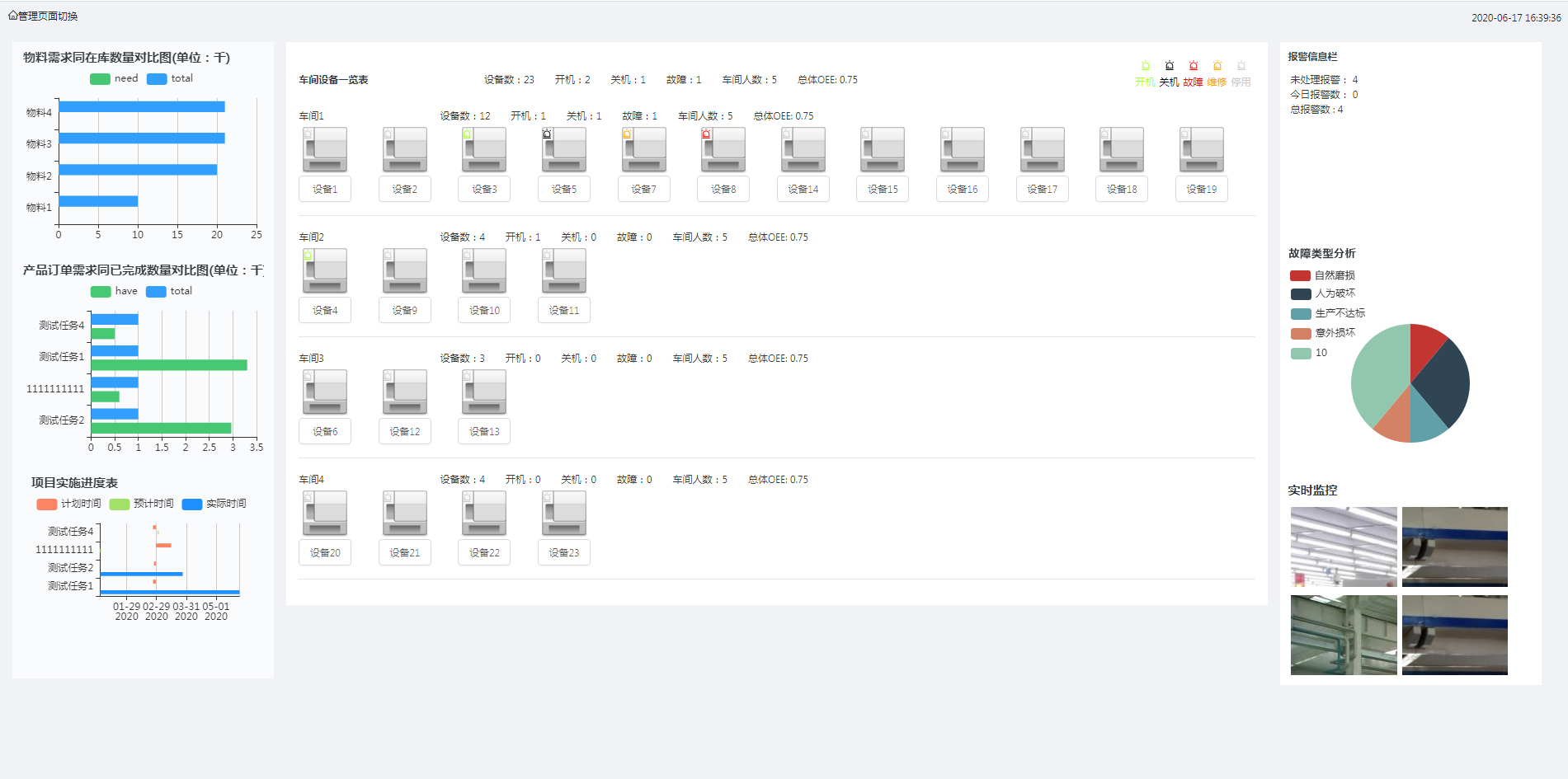Viewport: 1568px width, 779px height.
Task: Click the green 开机 status legend icon
Action: click(1145, 67)
